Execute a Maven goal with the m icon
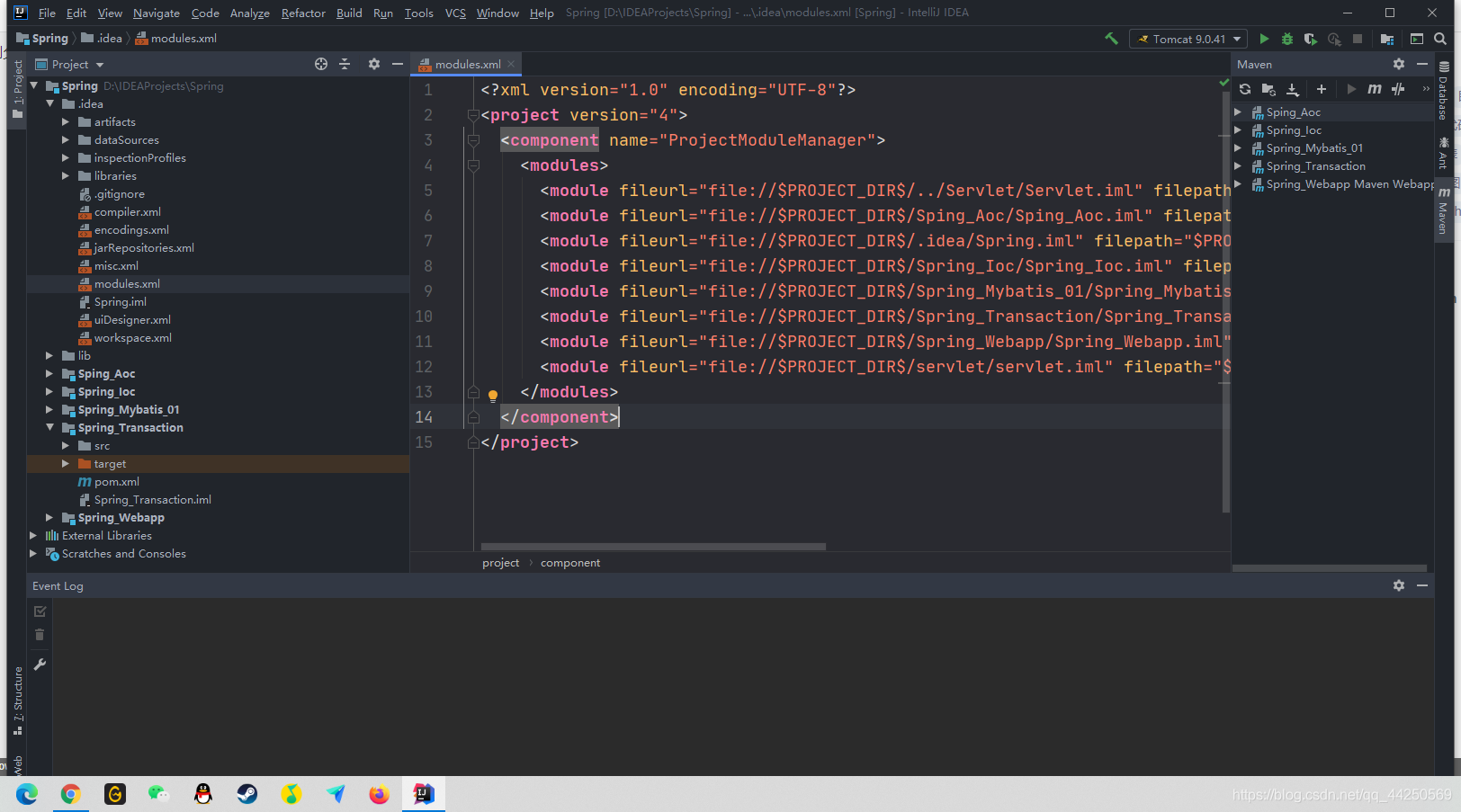The height and width of the screenshot is (812, 1461). coord(1375,90)
